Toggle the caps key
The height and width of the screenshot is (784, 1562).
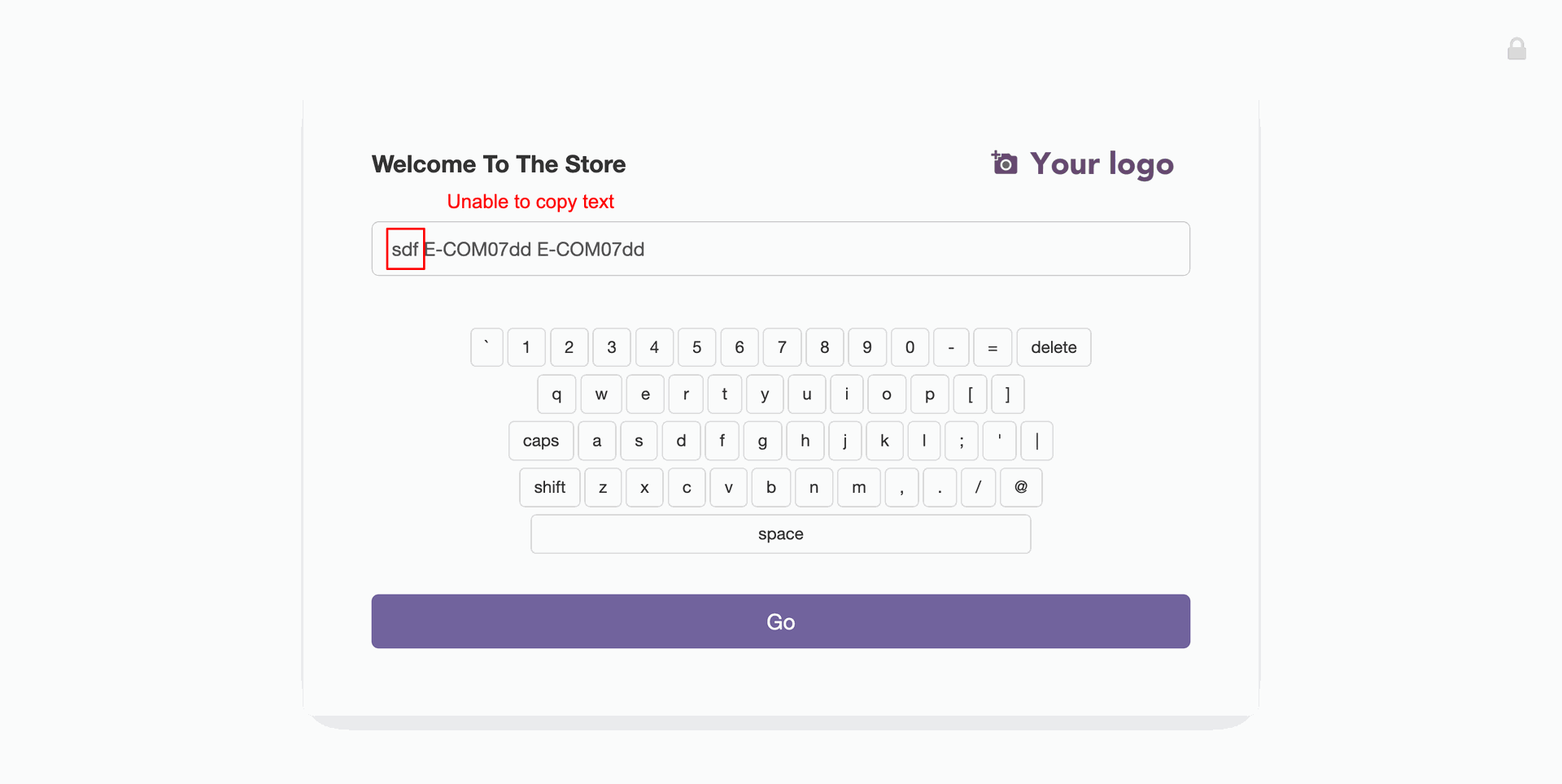541,441
